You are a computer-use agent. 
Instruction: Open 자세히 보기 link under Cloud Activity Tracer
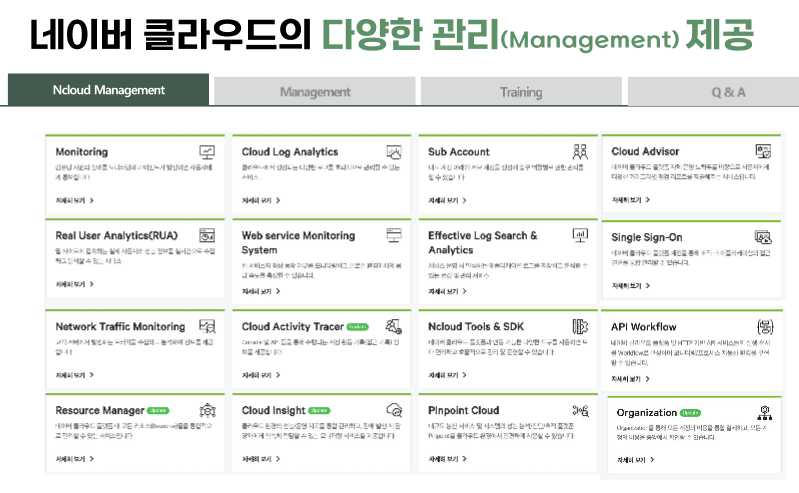click(x=261, y=375)
